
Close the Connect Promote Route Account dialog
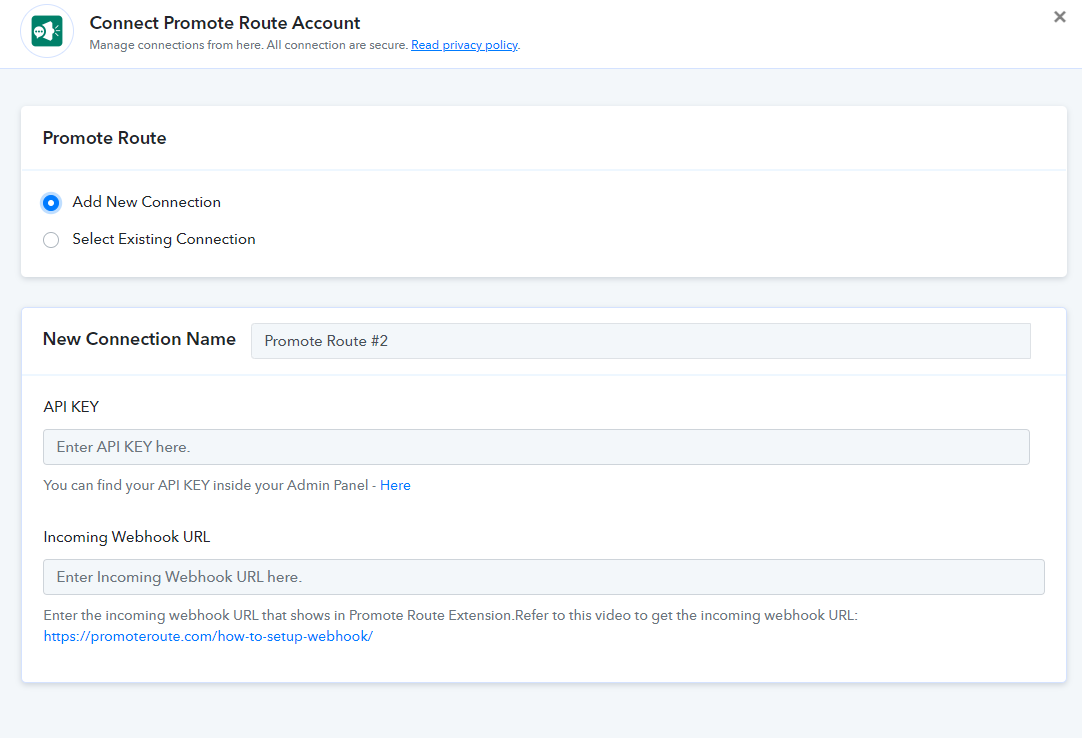(x=1060, y=17)
